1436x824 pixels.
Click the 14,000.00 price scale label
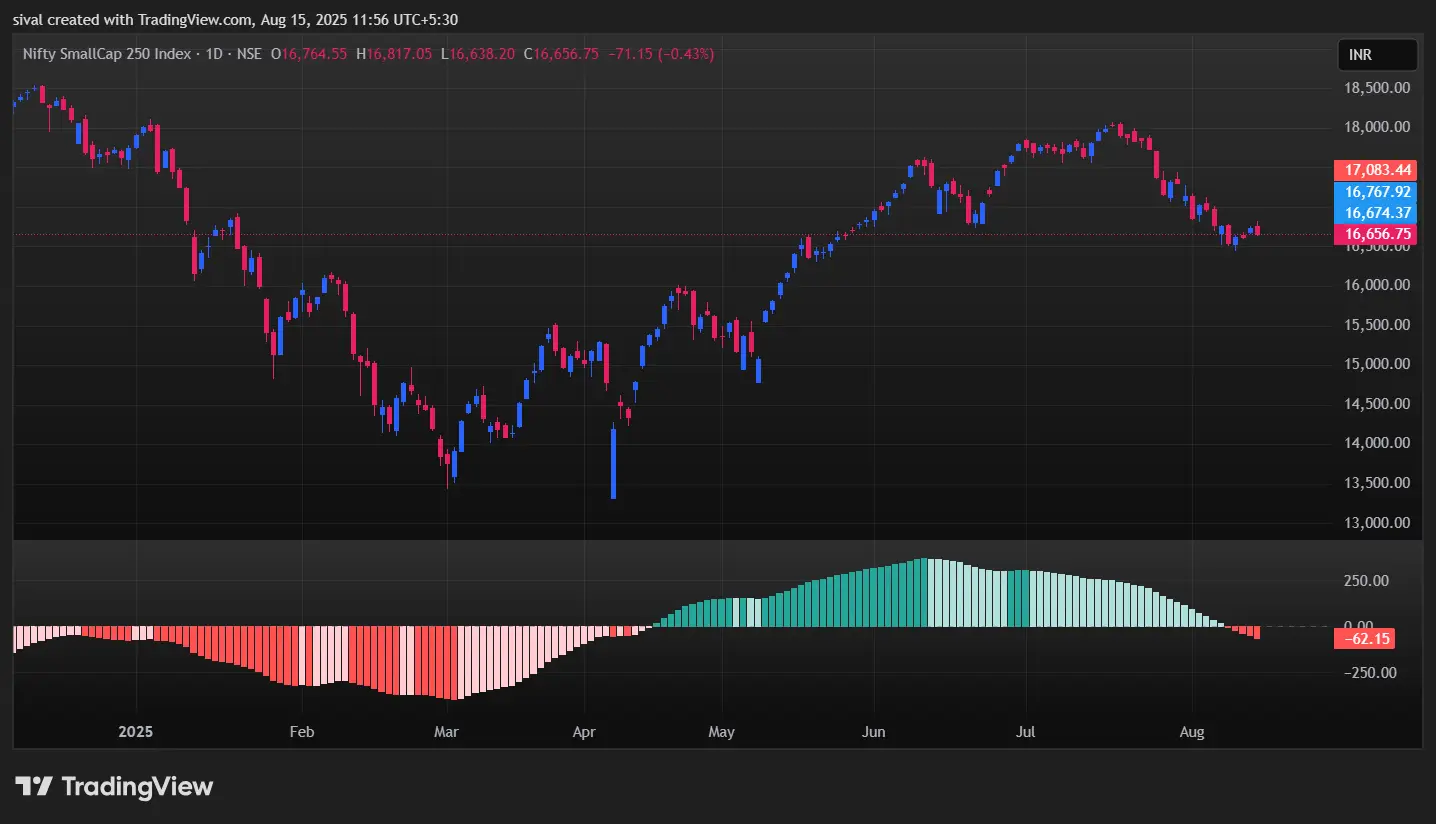click(1375, 443)
